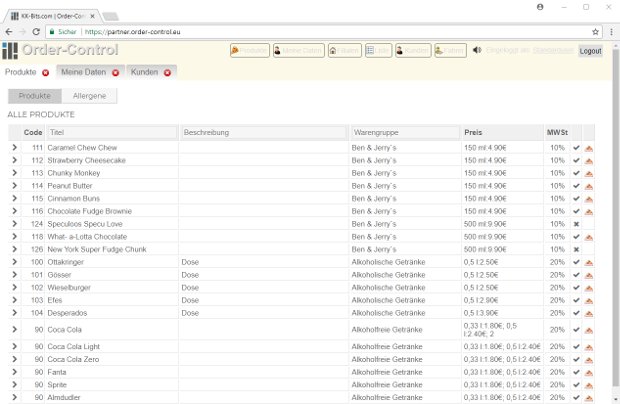Viewport: 620px width, 404px height.
Task: Click the Logout button
Action: pyautogui.click(x=590, y=51)
